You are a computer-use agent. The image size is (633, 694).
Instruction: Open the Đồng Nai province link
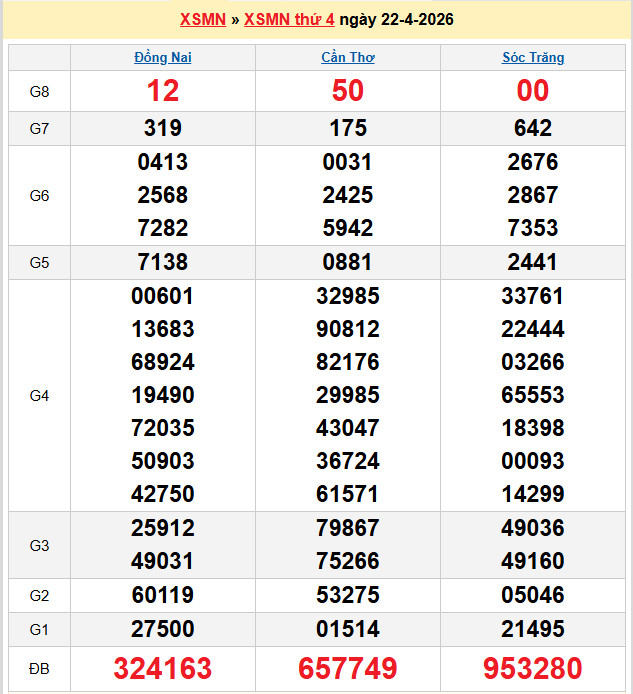pos(163,58)
